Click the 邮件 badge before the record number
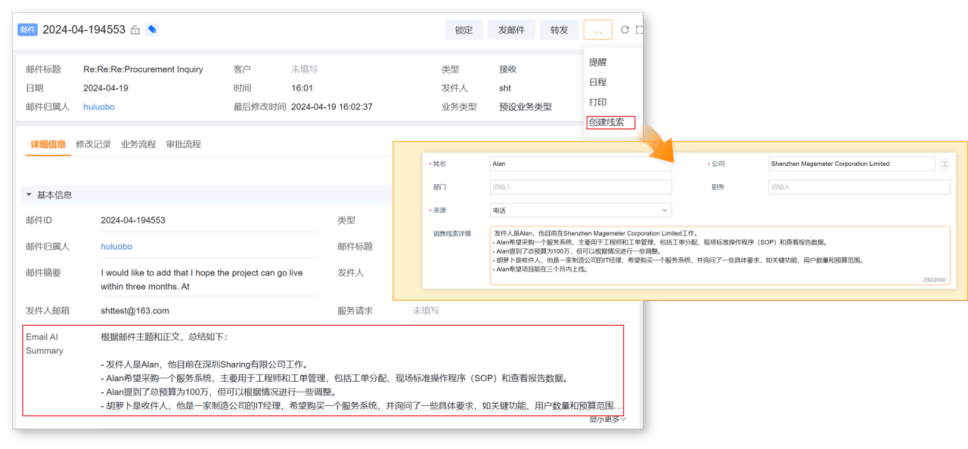The width and height of the screenshot is (968, 449). [28, 30]
